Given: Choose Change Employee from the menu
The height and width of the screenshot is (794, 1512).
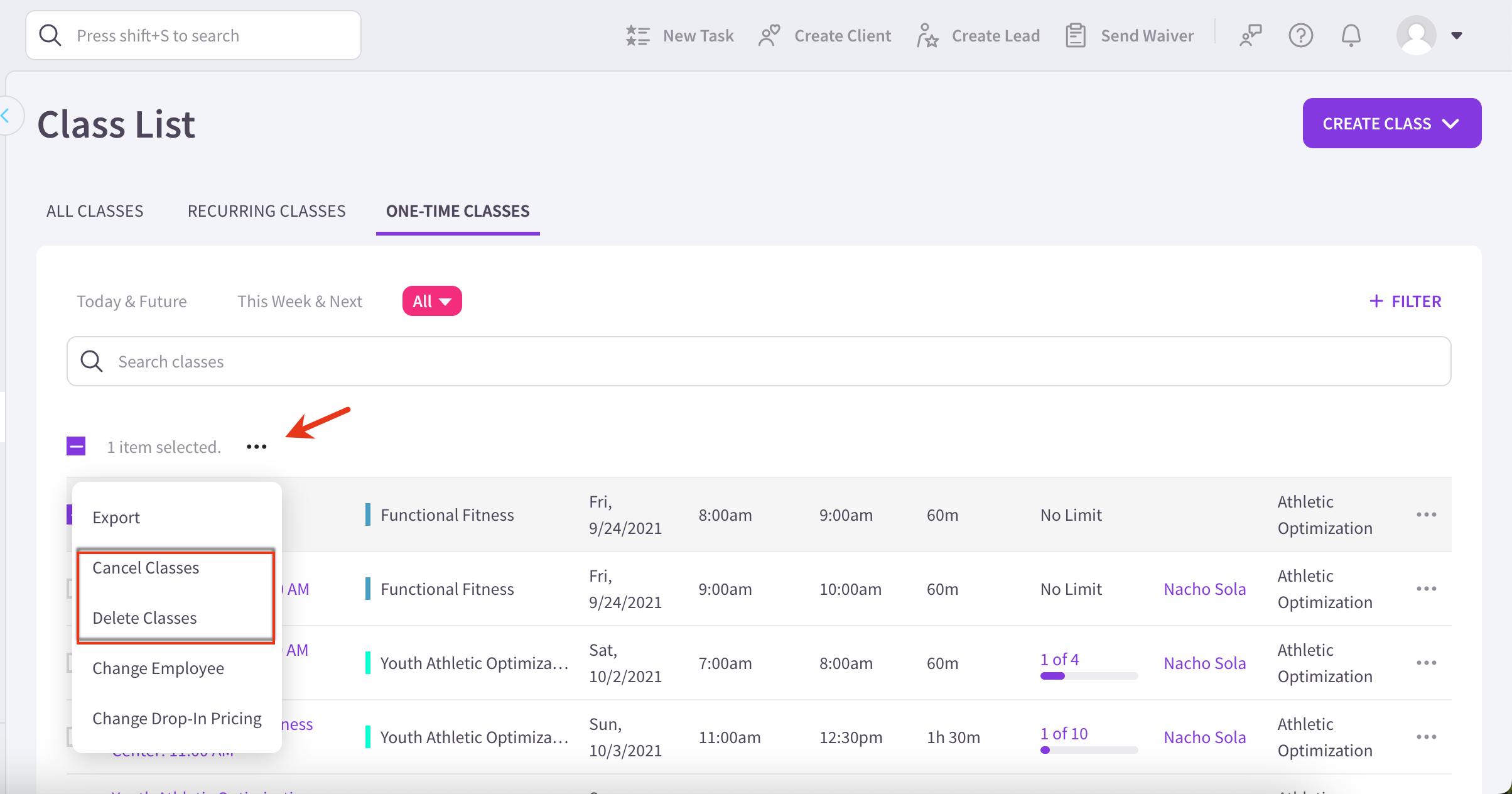Looking at the screenshot, I should [x=158, y=668].
